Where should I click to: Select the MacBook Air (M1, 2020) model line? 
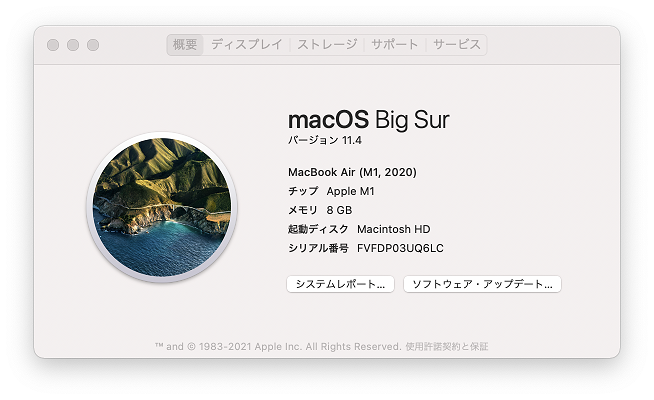tap(352, 172)
